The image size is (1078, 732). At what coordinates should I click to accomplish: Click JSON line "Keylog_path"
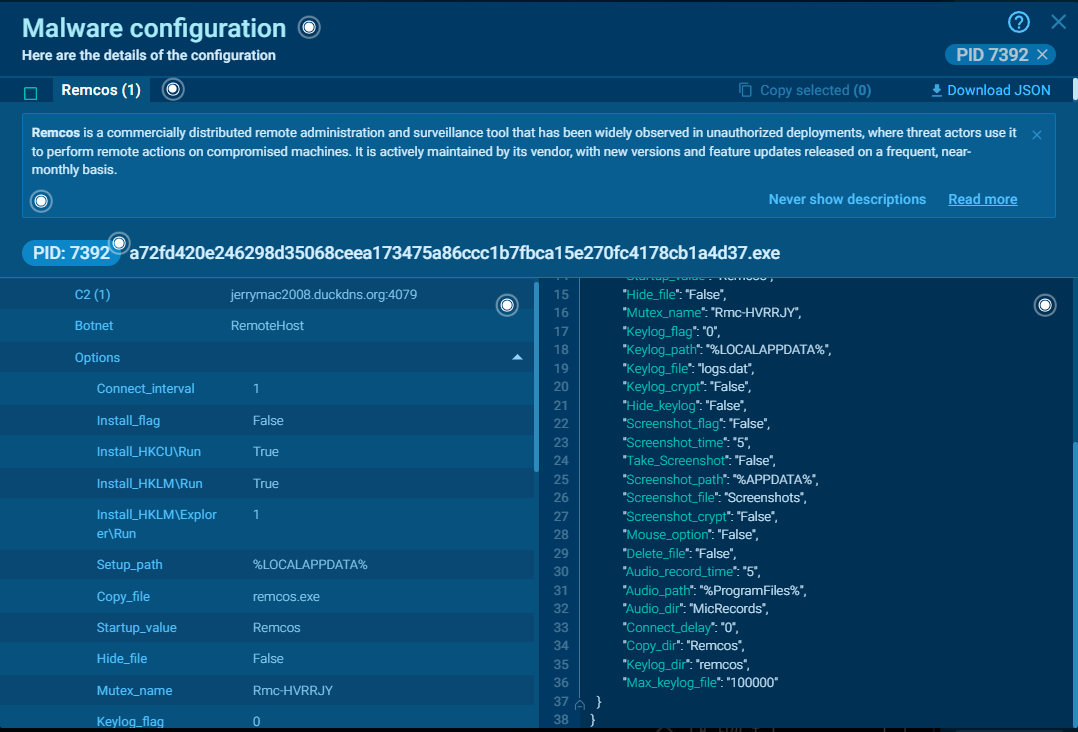click(x=727, y=350)
